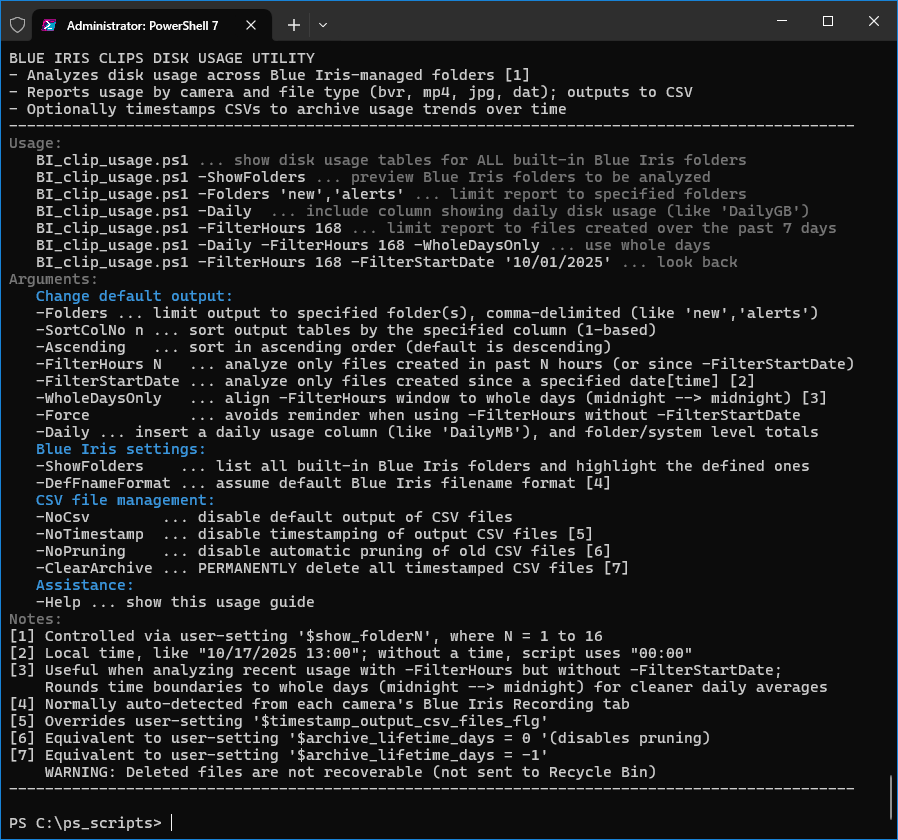The height and width of the screenshot is (840, 898).
Task: Select the Administrator: PowerShell 7 tab
Action: pyautogui.click(x=150, y=24)
